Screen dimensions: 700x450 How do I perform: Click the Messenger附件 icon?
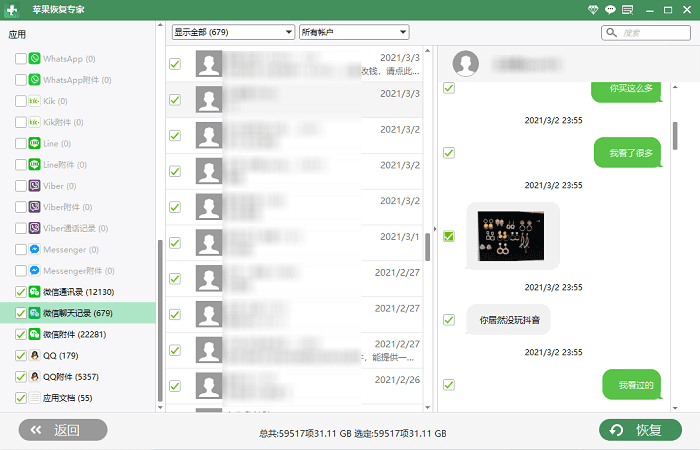(34, 271)
